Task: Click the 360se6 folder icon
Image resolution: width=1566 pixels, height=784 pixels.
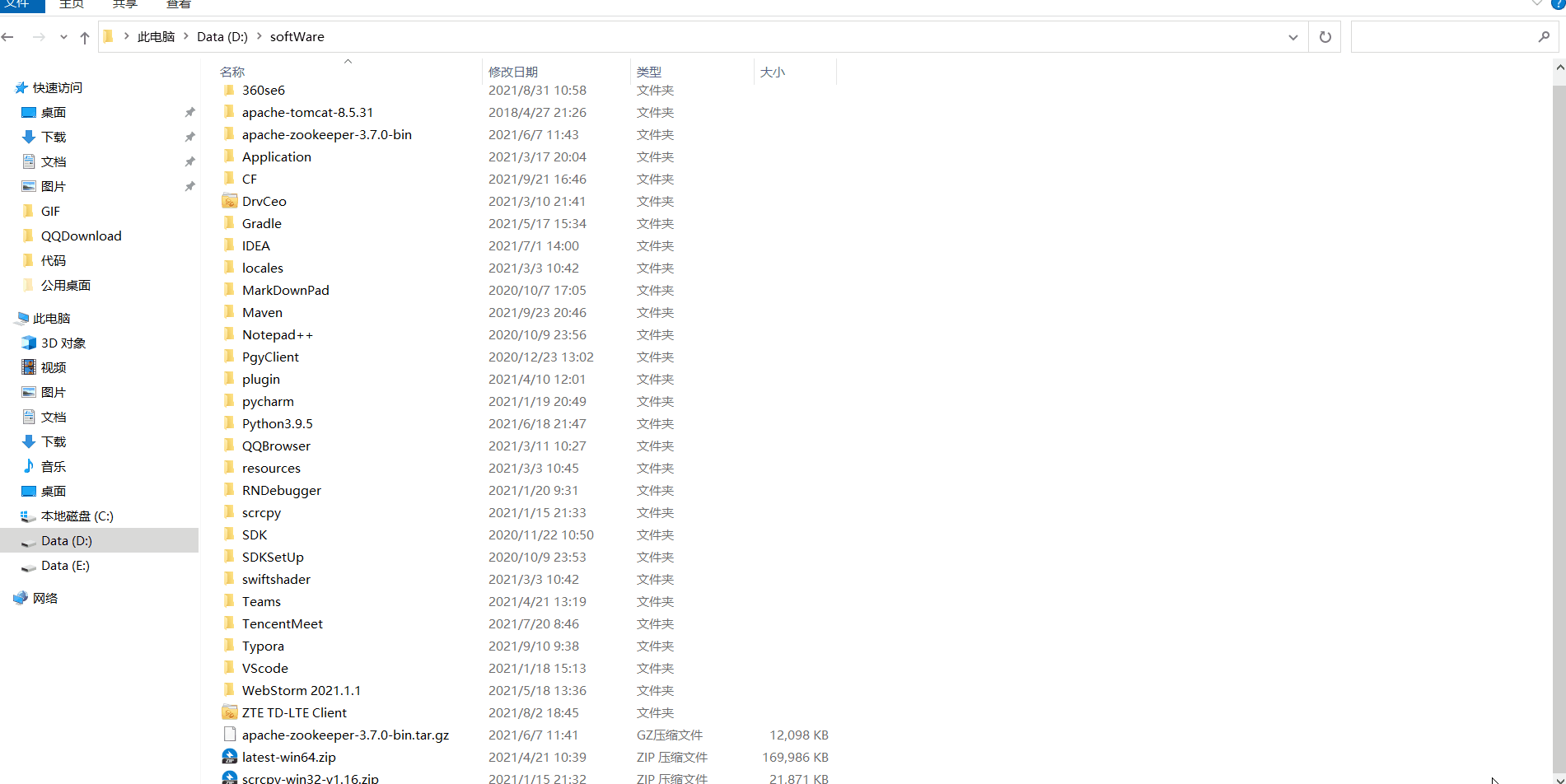Action: (229, 90)
